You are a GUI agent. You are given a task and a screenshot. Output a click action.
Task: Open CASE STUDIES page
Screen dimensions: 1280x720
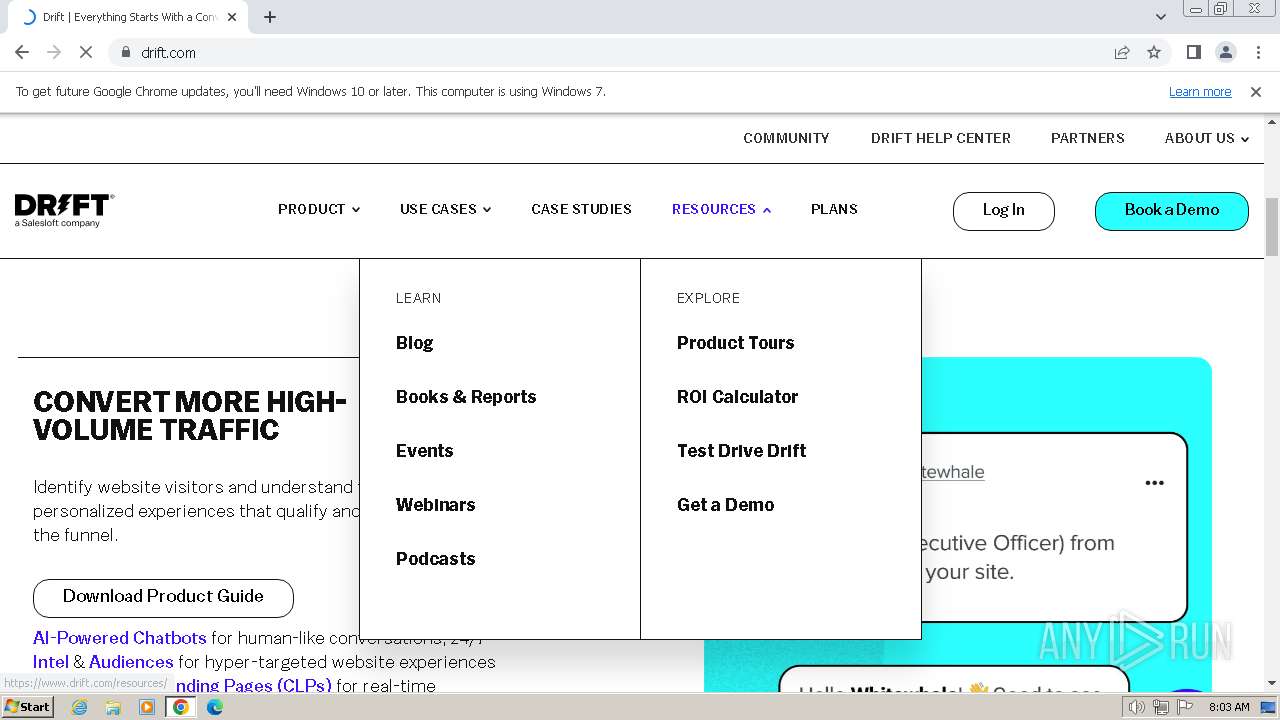581,209
